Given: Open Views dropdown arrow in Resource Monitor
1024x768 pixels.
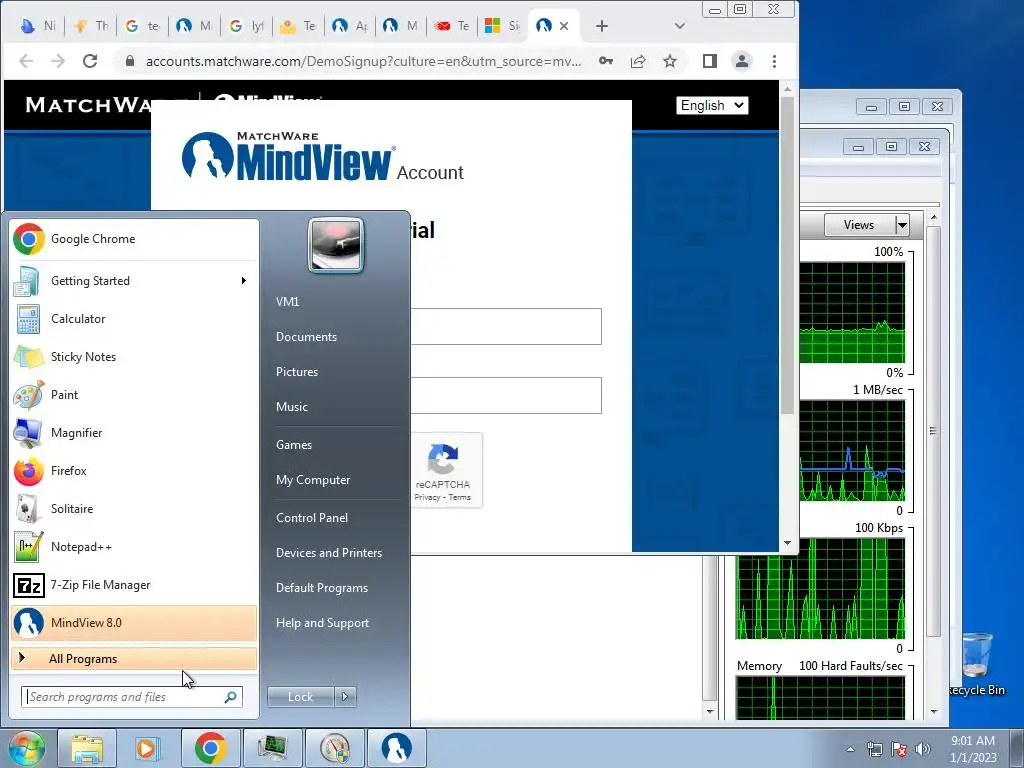Looking at the screenshot, I should (x=902, y=225).
